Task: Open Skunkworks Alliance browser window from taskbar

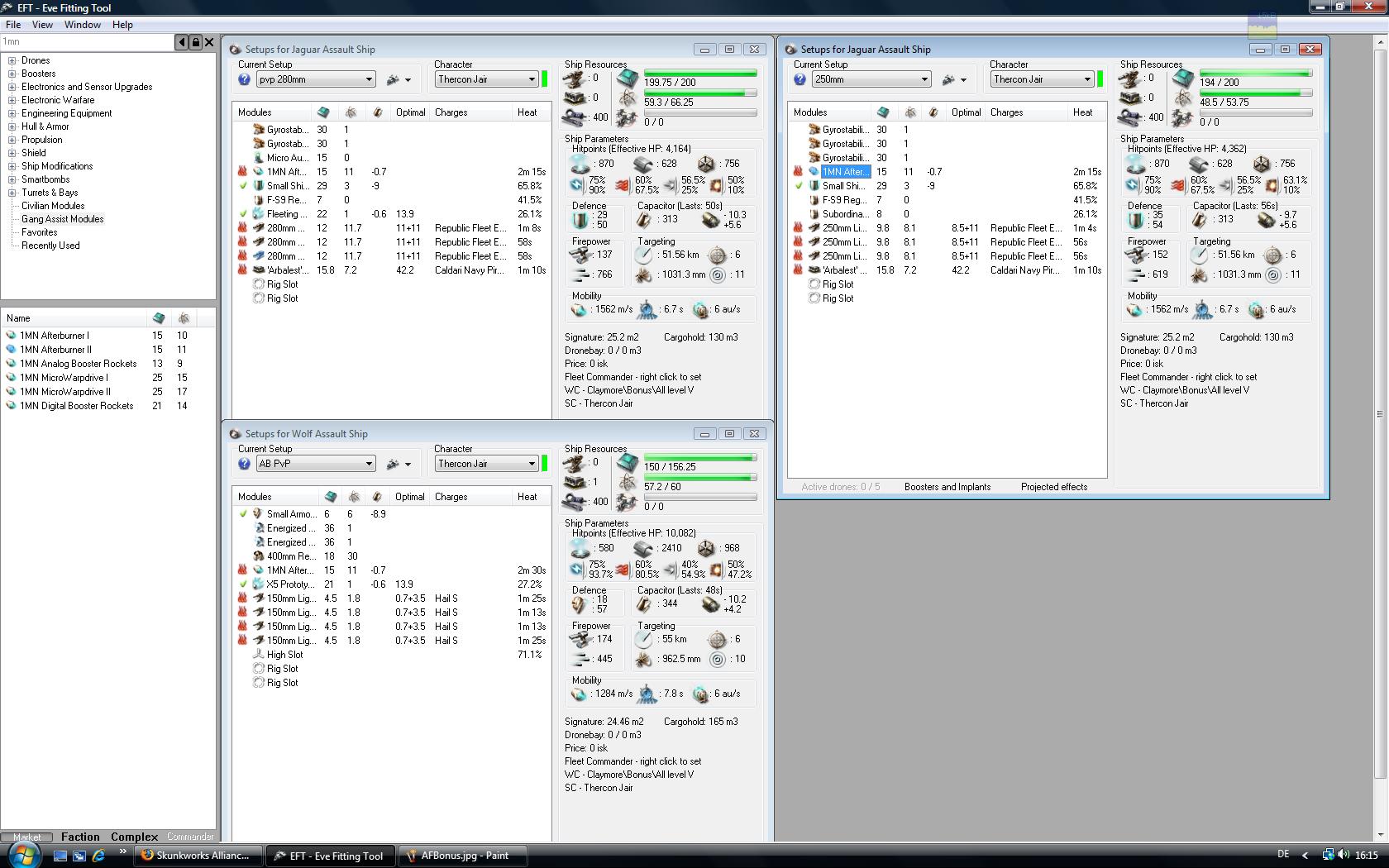Action: [x=199, y=856]
